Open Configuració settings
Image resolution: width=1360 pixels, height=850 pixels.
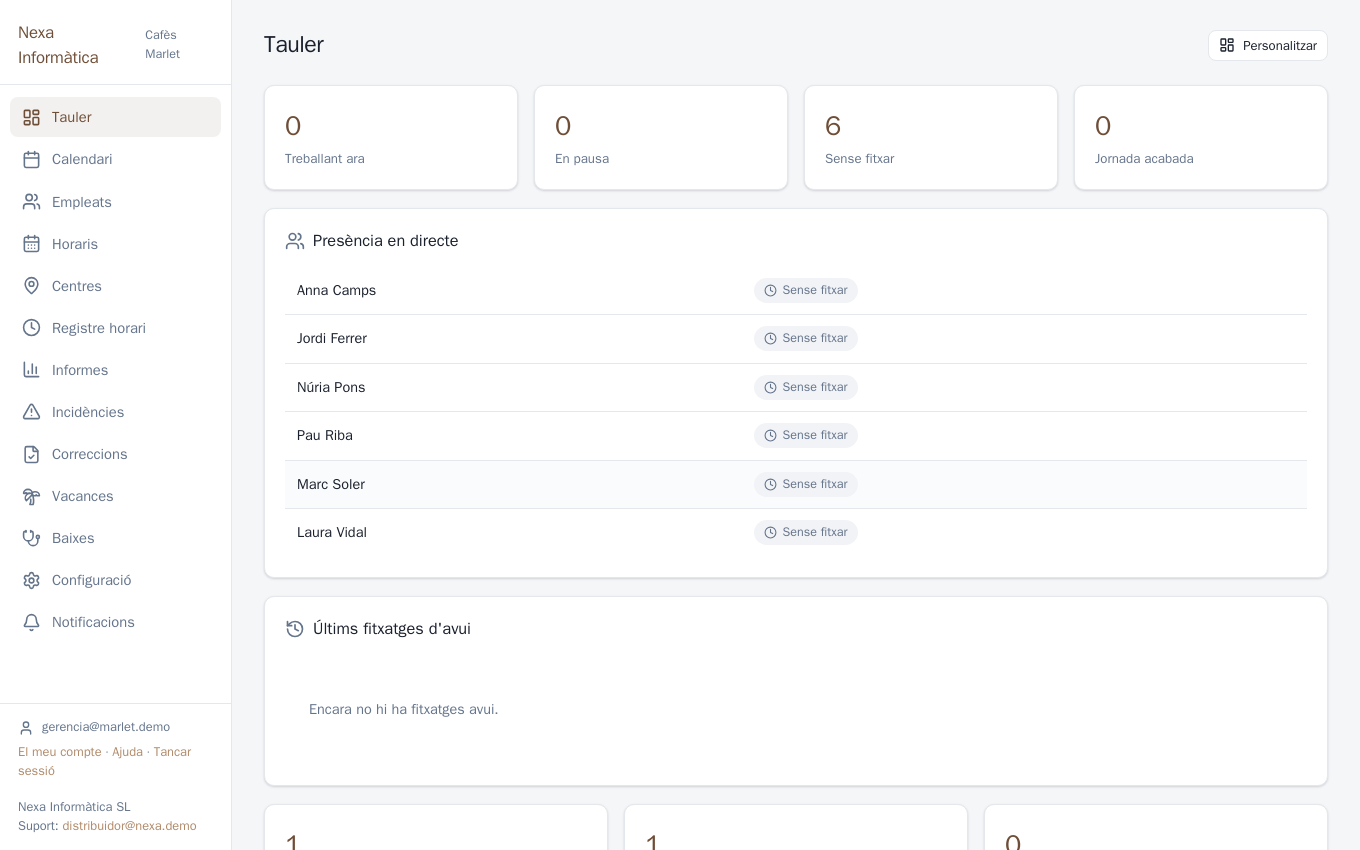115,580
